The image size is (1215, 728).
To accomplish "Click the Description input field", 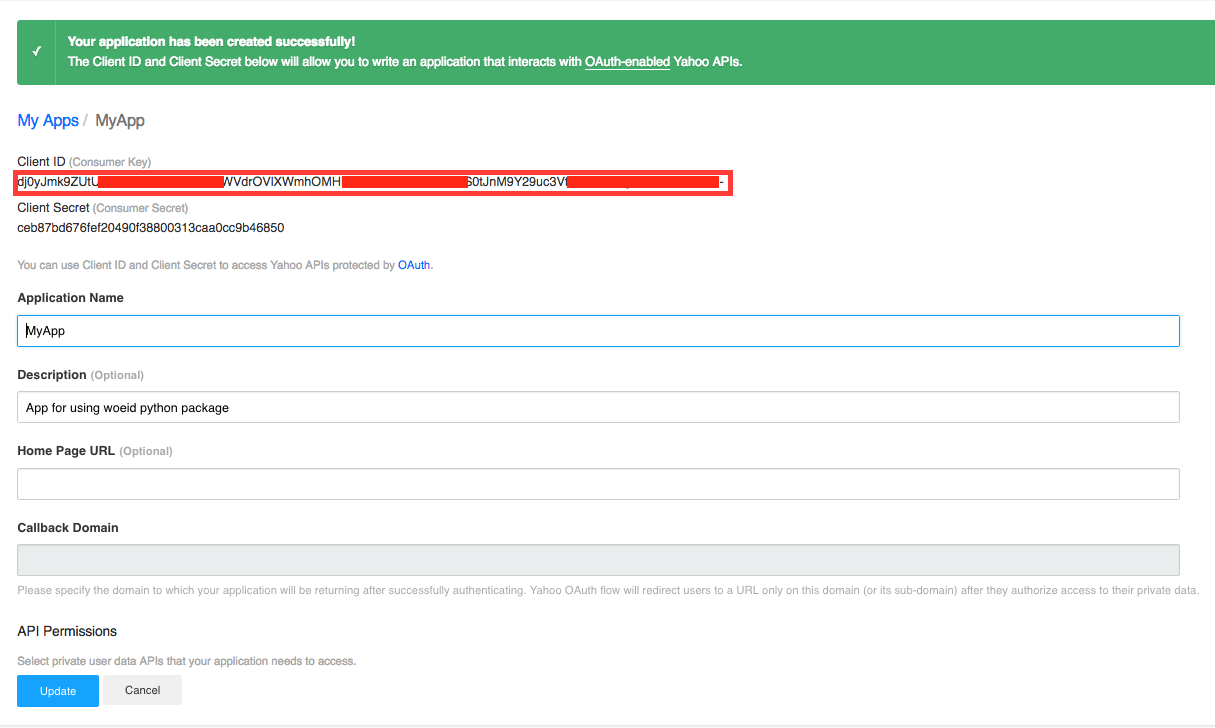I will 598,407.
